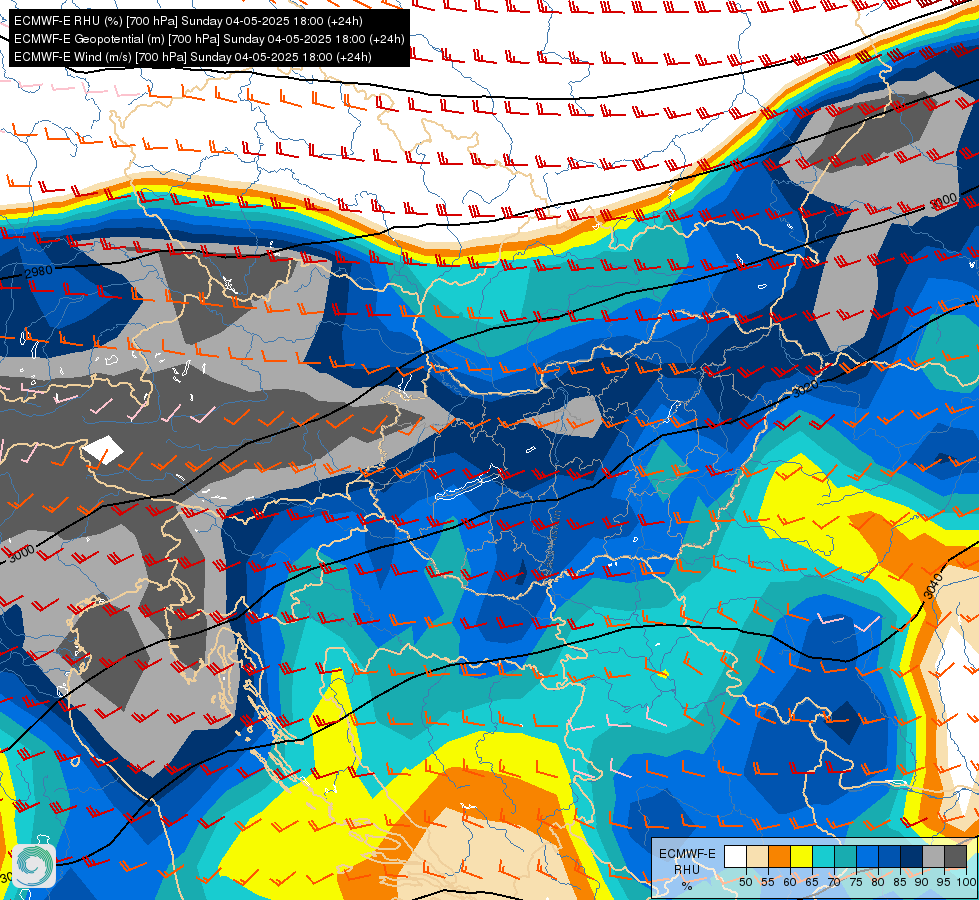
Task: Click the swirl logo icon in the corner
Action: coord(34,866)
